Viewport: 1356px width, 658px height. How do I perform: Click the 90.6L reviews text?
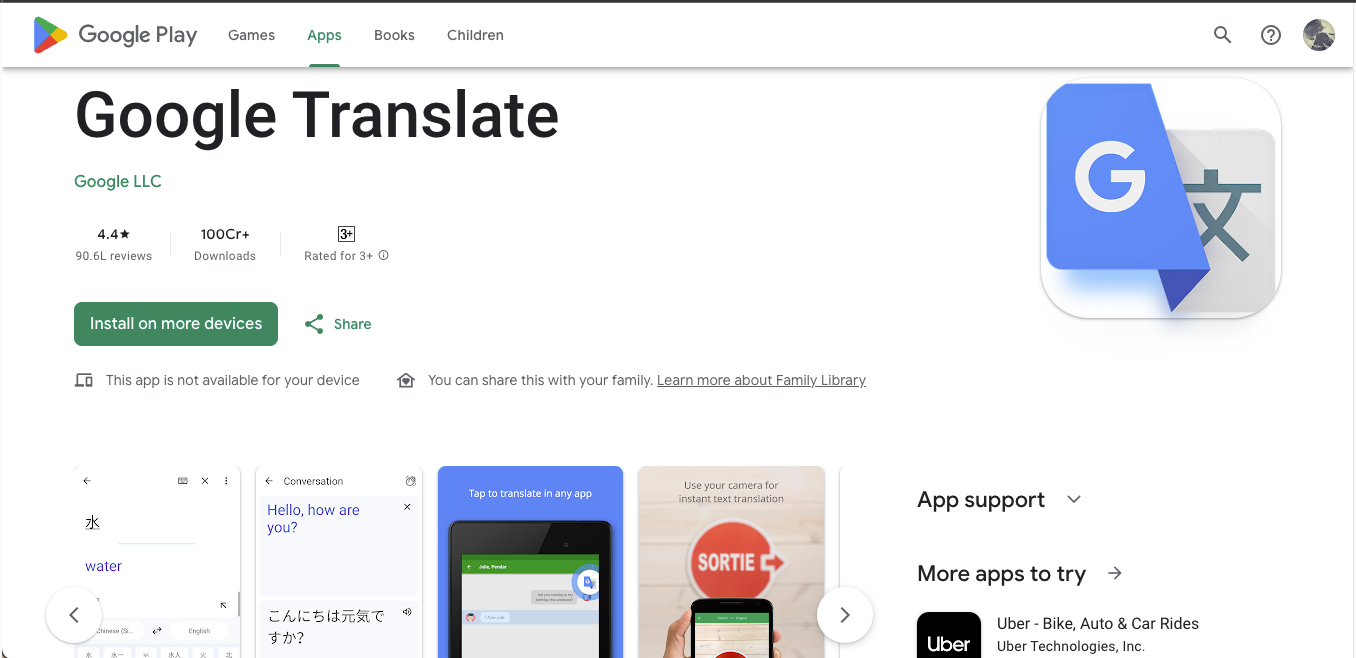click(x=114, y=257)
